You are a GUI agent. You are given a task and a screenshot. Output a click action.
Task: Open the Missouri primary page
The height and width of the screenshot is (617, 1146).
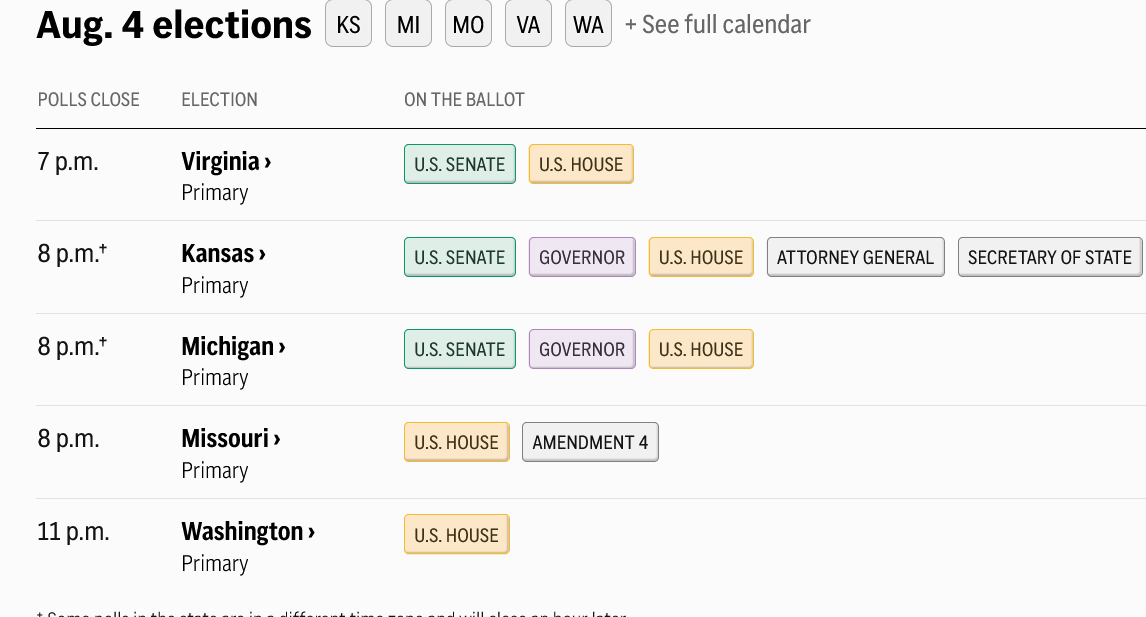point(231,439)
